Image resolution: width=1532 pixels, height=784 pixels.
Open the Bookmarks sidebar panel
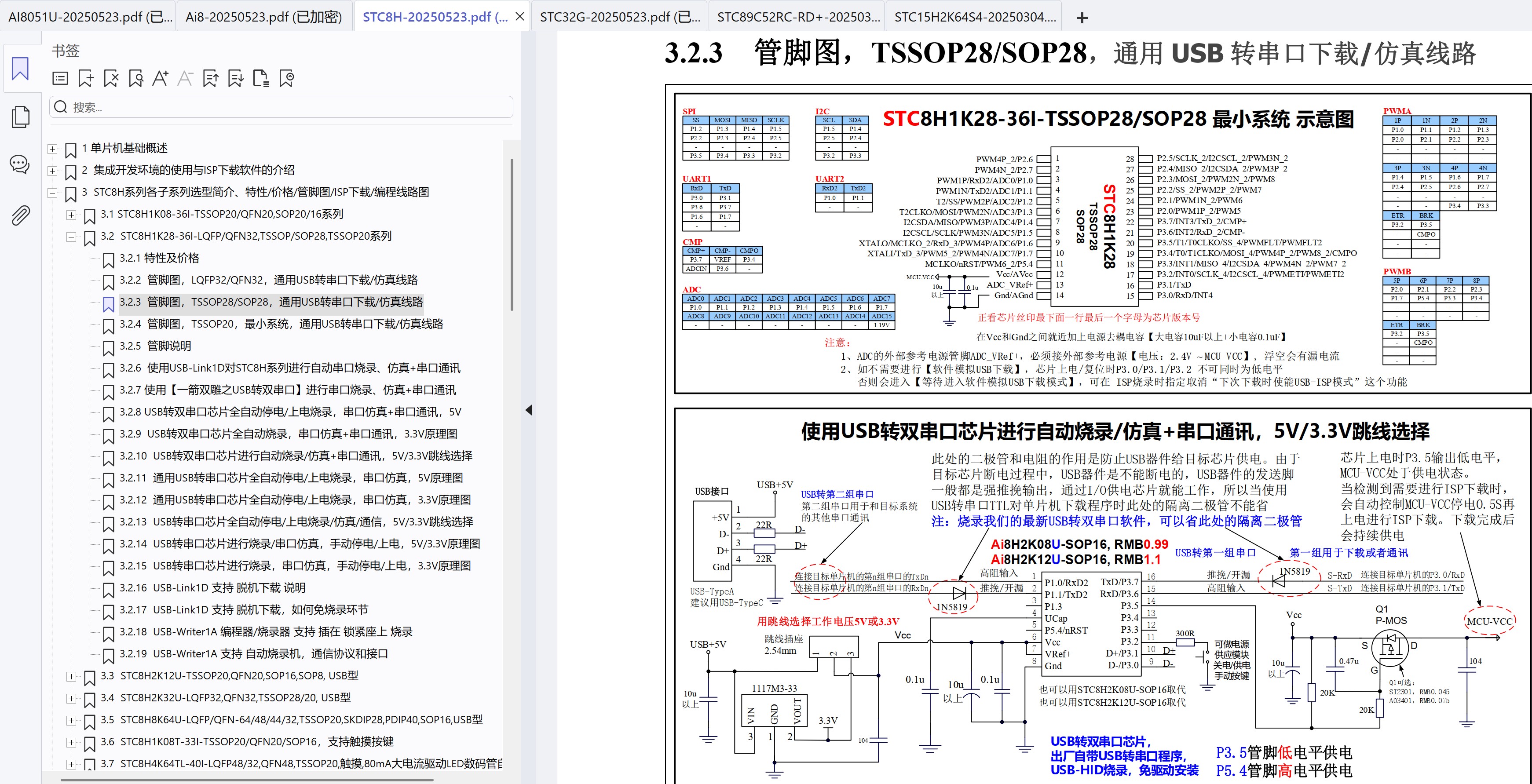click(20, 68)
